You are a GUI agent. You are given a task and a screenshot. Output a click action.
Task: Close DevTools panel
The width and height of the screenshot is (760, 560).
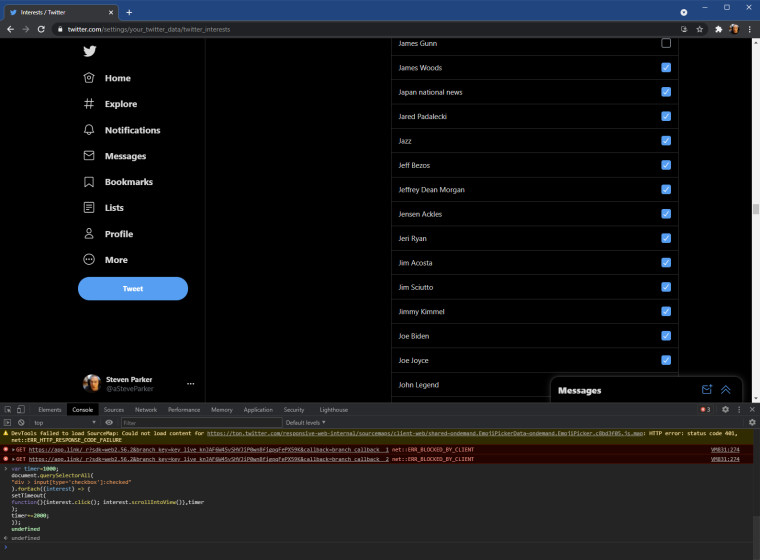click(x=752, y=410)
